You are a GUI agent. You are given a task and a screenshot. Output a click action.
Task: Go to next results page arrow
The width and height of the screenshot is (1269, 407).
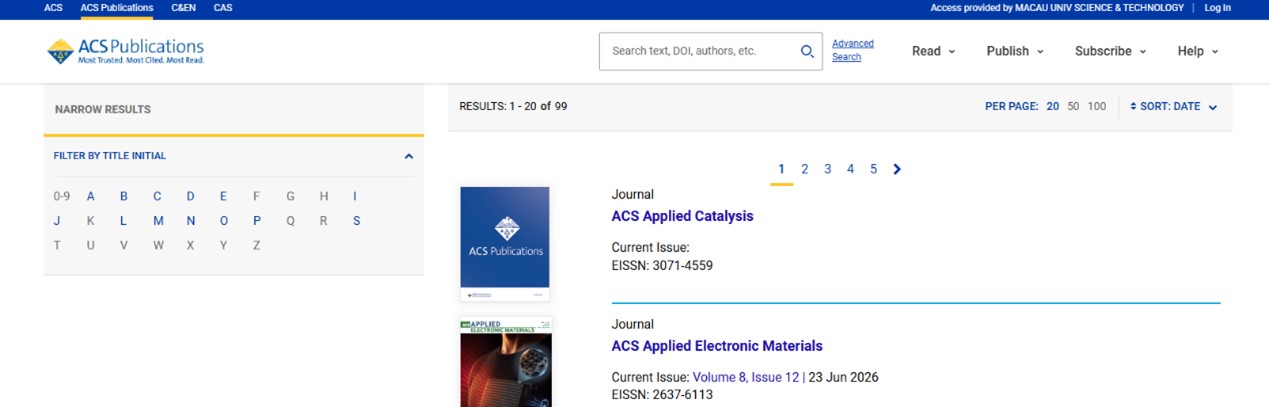(x=897, y=169)
